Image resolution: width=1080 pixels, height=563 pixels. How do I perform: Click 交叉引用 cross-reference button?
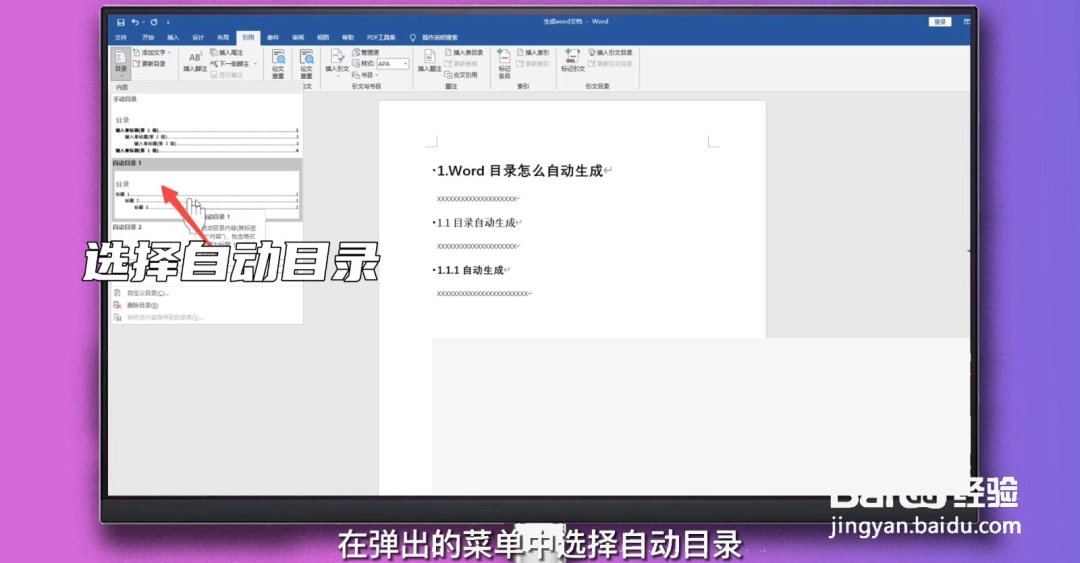461,74
